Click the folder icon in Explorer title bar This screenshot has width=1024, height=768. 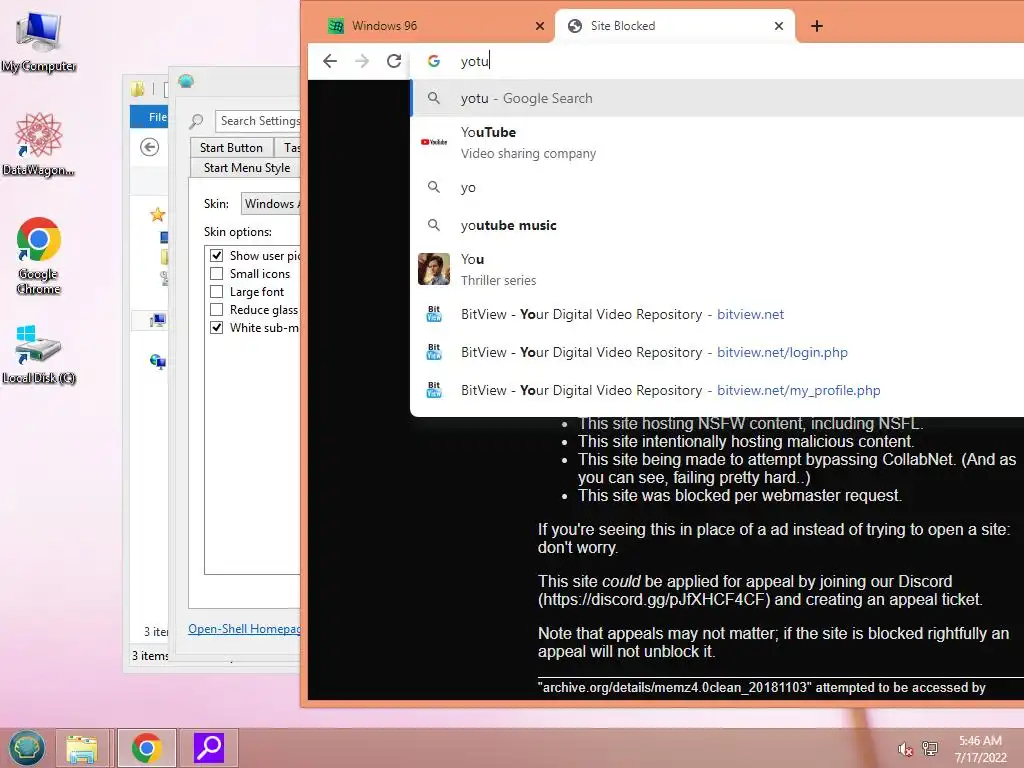(138, 89)
